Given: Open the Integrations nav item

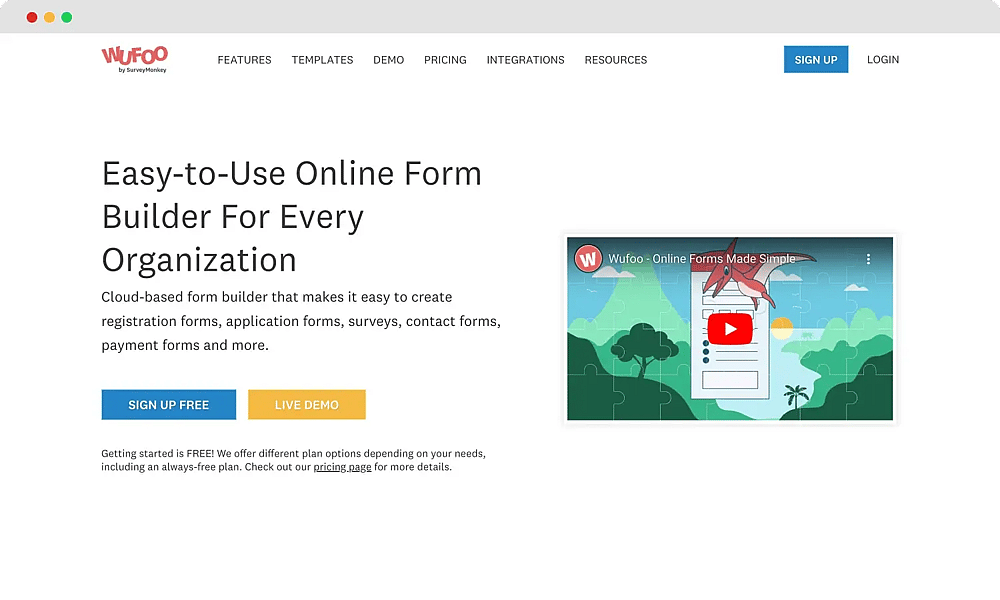Looking at the screenshot, I should coord(526,60).
